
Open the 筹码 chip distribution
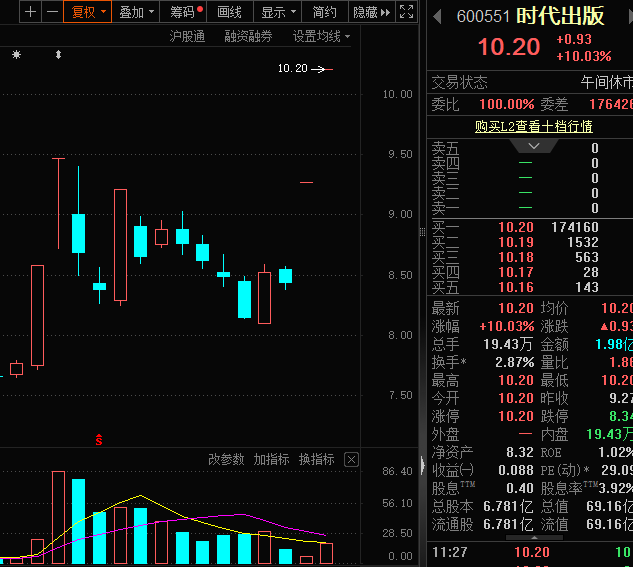tap(183, 12)
